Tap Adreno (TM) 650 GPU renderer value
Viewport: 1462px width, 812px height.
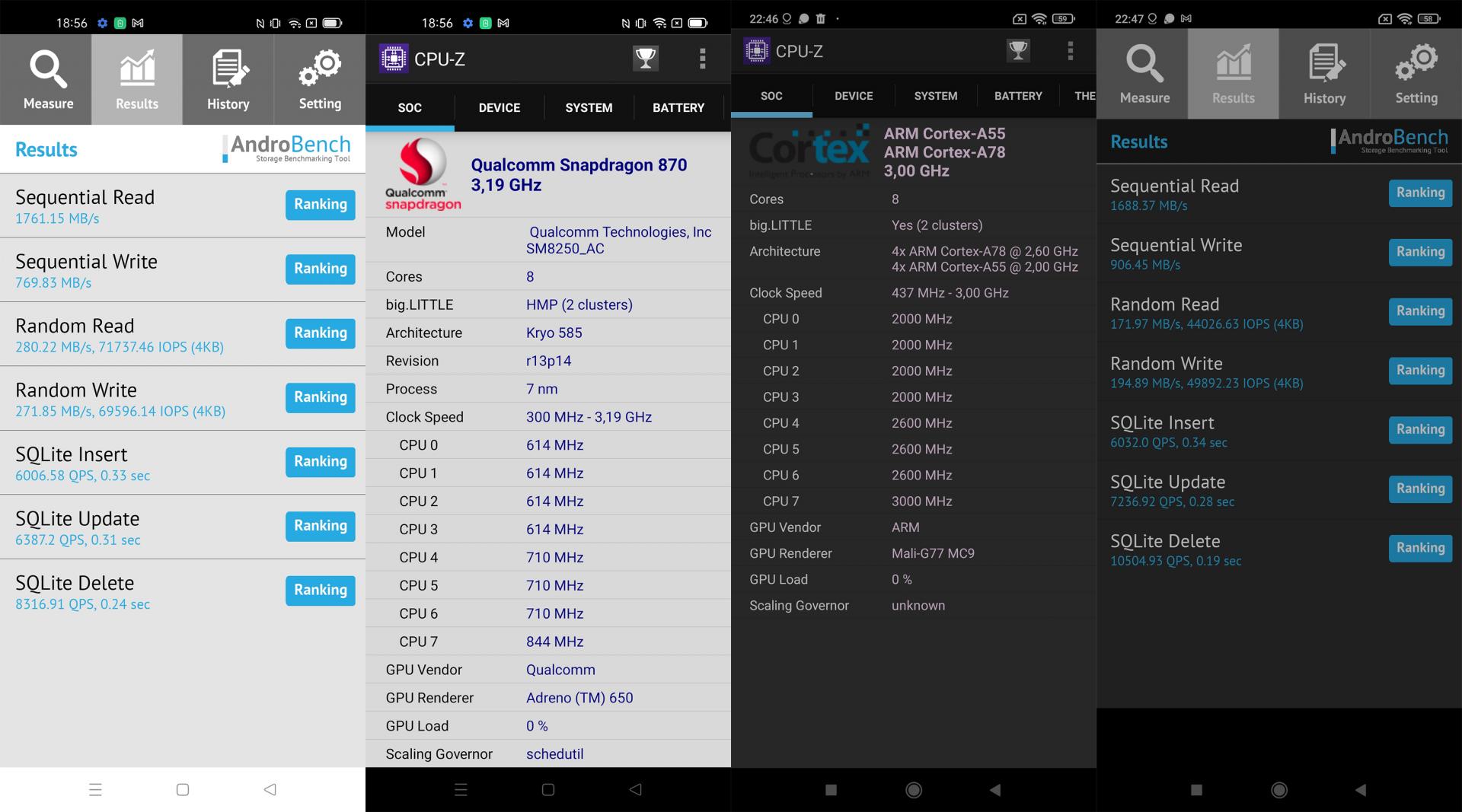(x=579, y=698)
